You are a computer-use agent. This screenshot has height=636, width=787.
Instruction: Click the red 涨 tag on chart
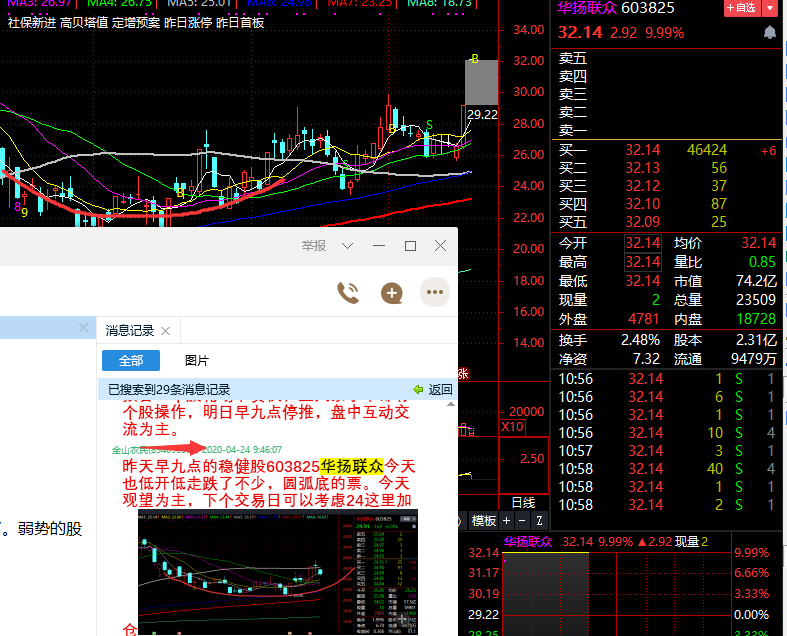tap(463, 373)
